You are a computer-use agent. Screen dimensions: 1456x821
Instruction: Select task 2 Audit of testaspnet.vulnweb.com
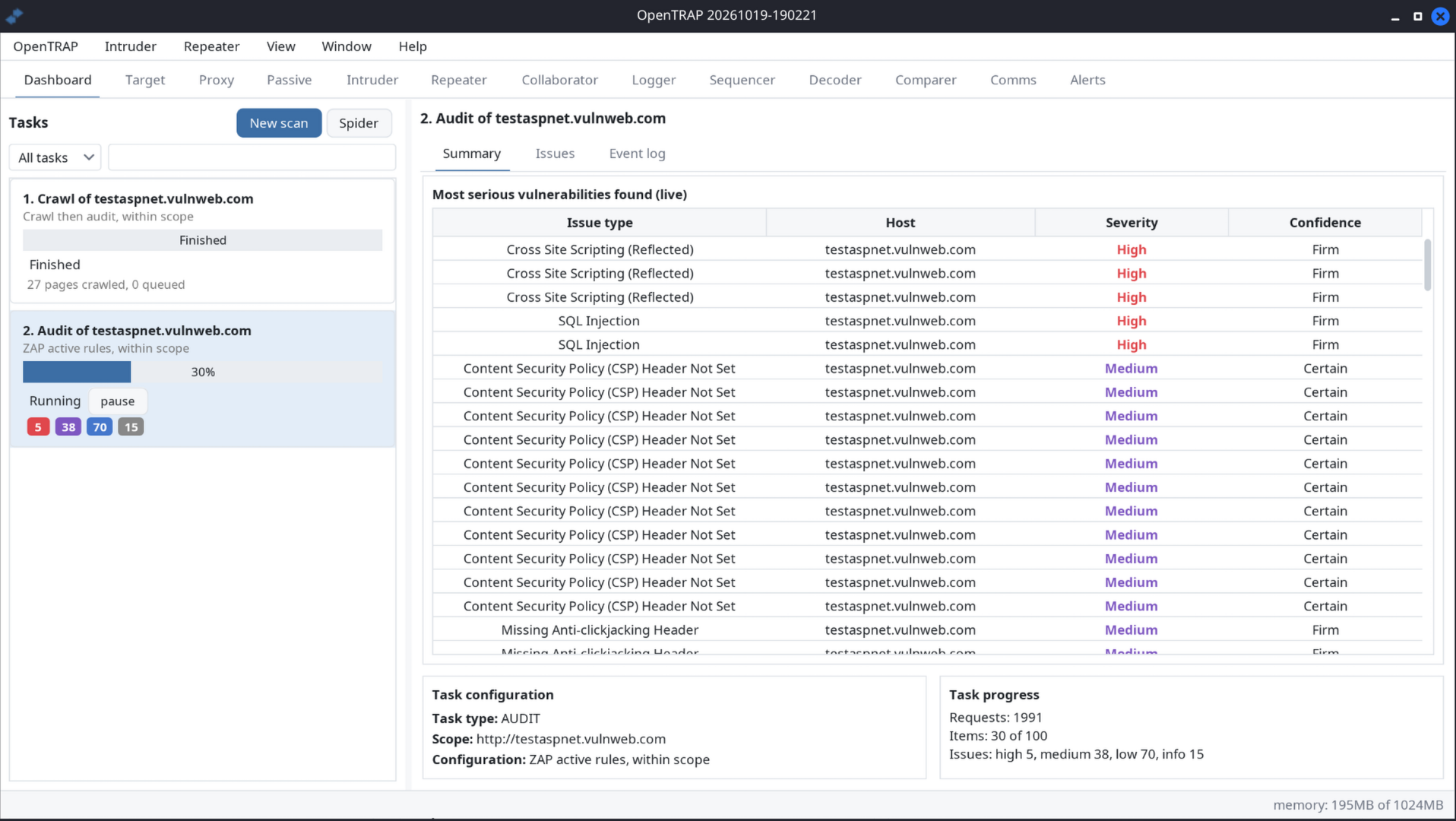[202, 379]
